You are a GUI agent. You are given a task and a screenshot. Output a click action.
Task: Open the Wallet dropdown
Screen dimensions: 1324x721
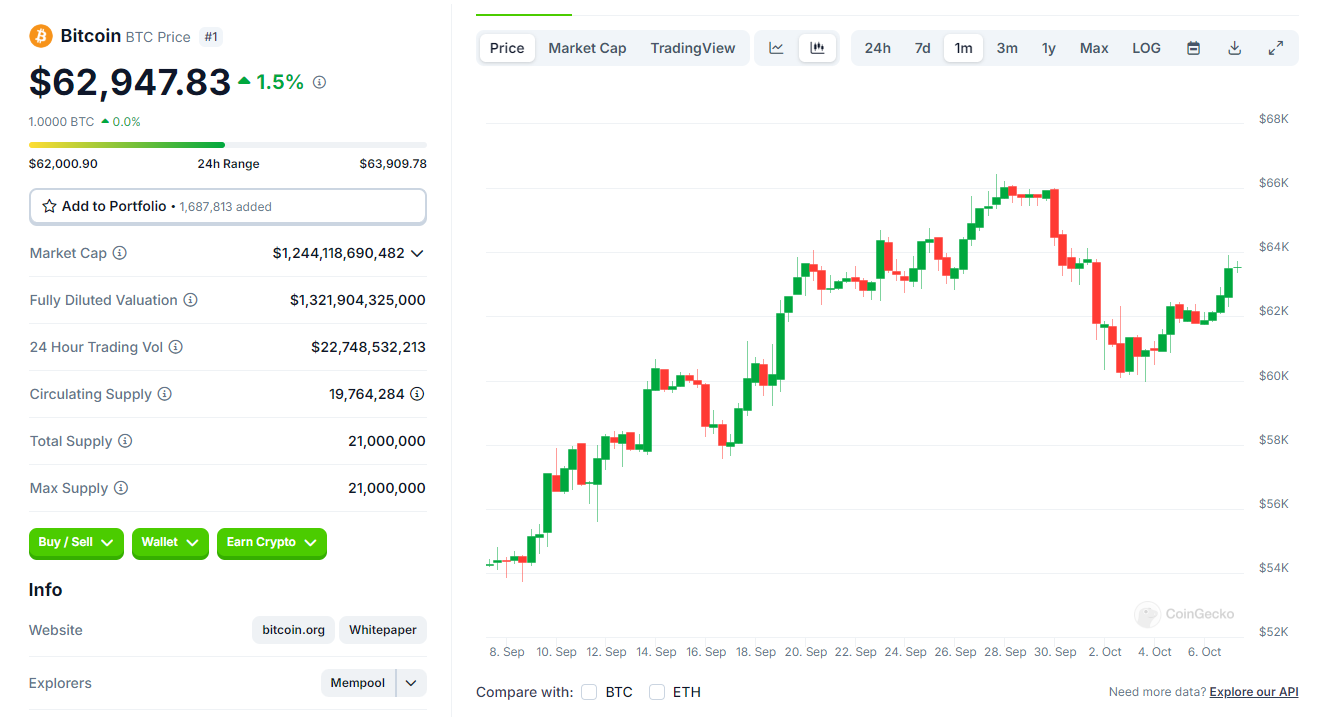click(x=170, y=542)
